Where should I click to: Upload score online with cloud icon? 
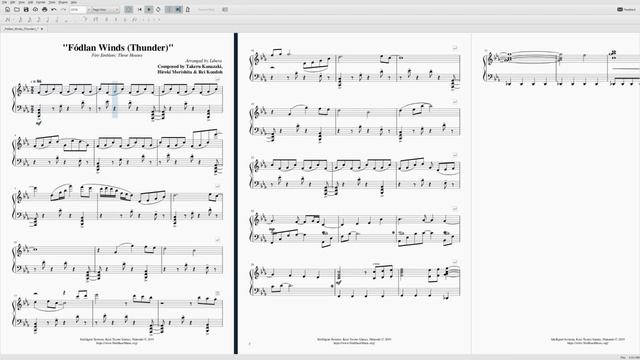pos(35,9)
